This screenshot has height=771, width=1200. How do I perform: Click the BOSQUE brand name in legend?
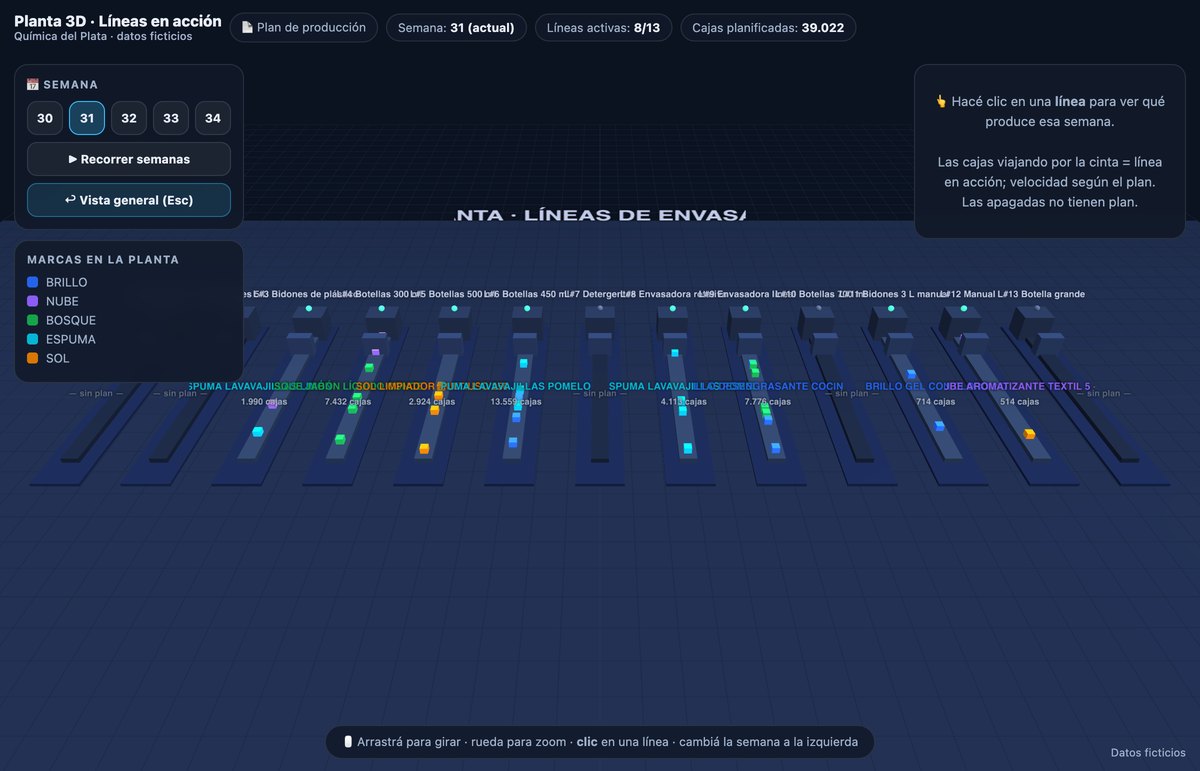70,321
